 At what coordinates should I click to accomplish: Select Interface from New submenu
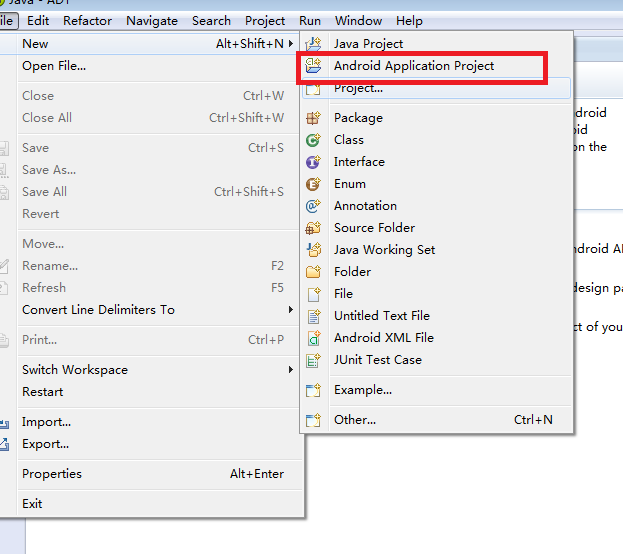tap(437, 162)
